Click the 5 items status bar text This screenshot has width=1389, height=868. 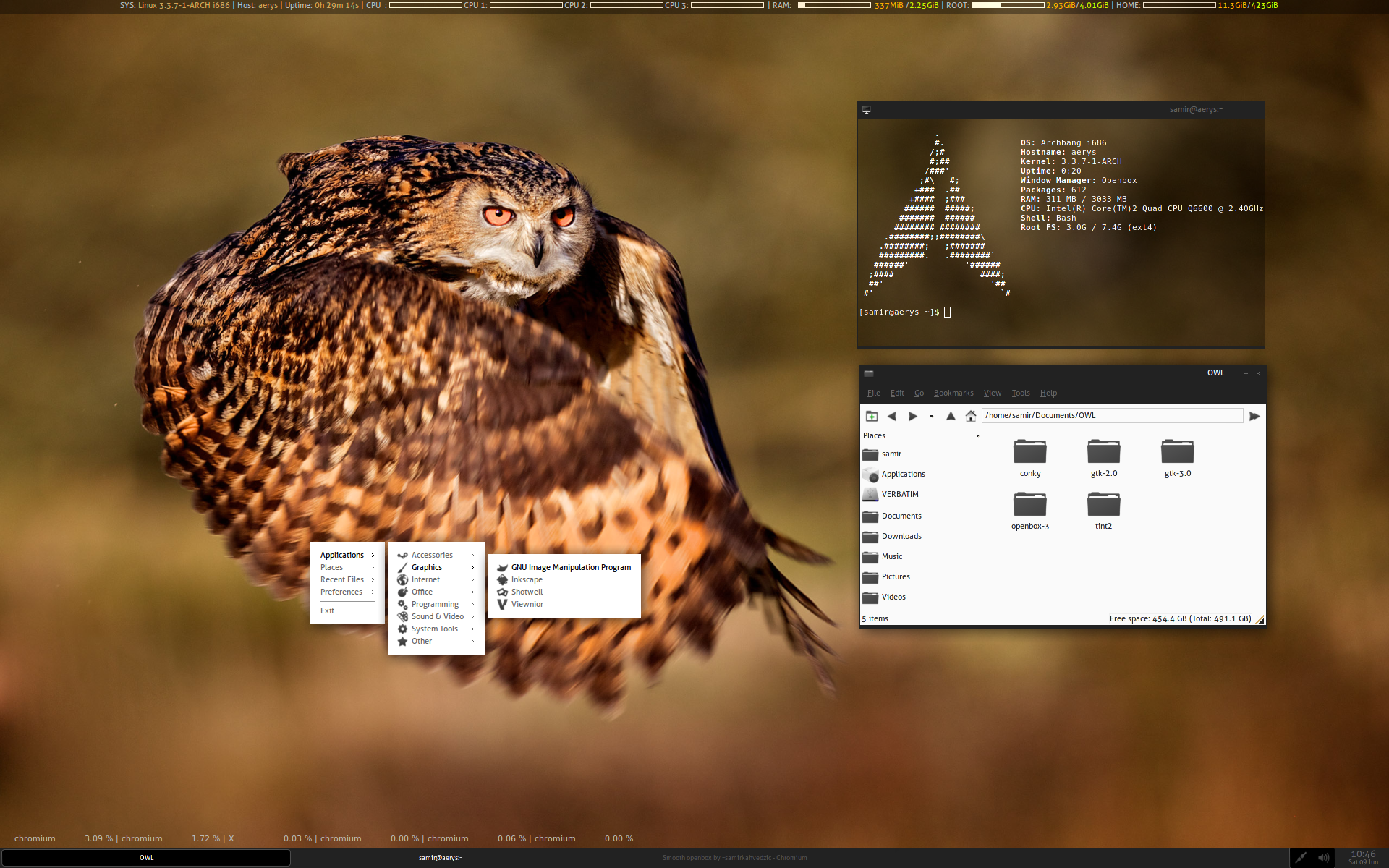875,618
